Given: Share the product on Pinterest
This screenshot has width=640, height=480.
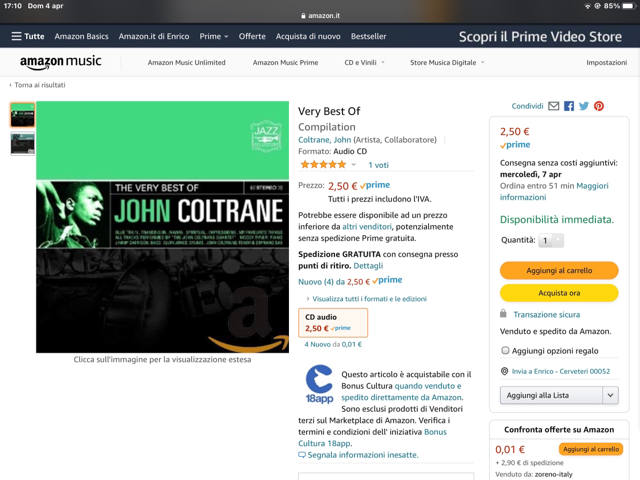Looking at the screenshot, I should 599,106.
